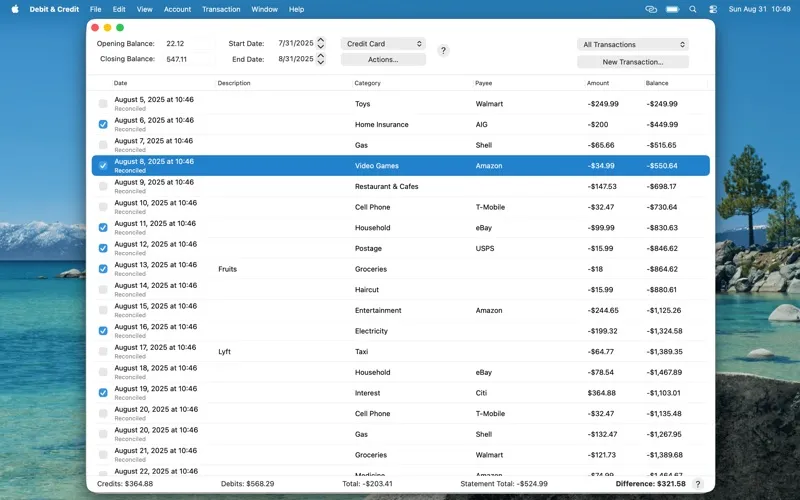800x500 pixels.
Task: Click the New Transaction... button
Action: (633, 62)
